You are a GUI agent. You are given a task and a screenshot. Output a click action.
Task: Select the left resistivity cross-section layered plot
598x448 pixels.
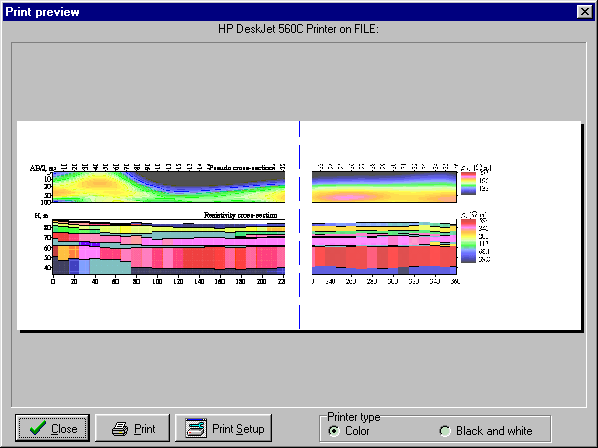tap(169, 247)
